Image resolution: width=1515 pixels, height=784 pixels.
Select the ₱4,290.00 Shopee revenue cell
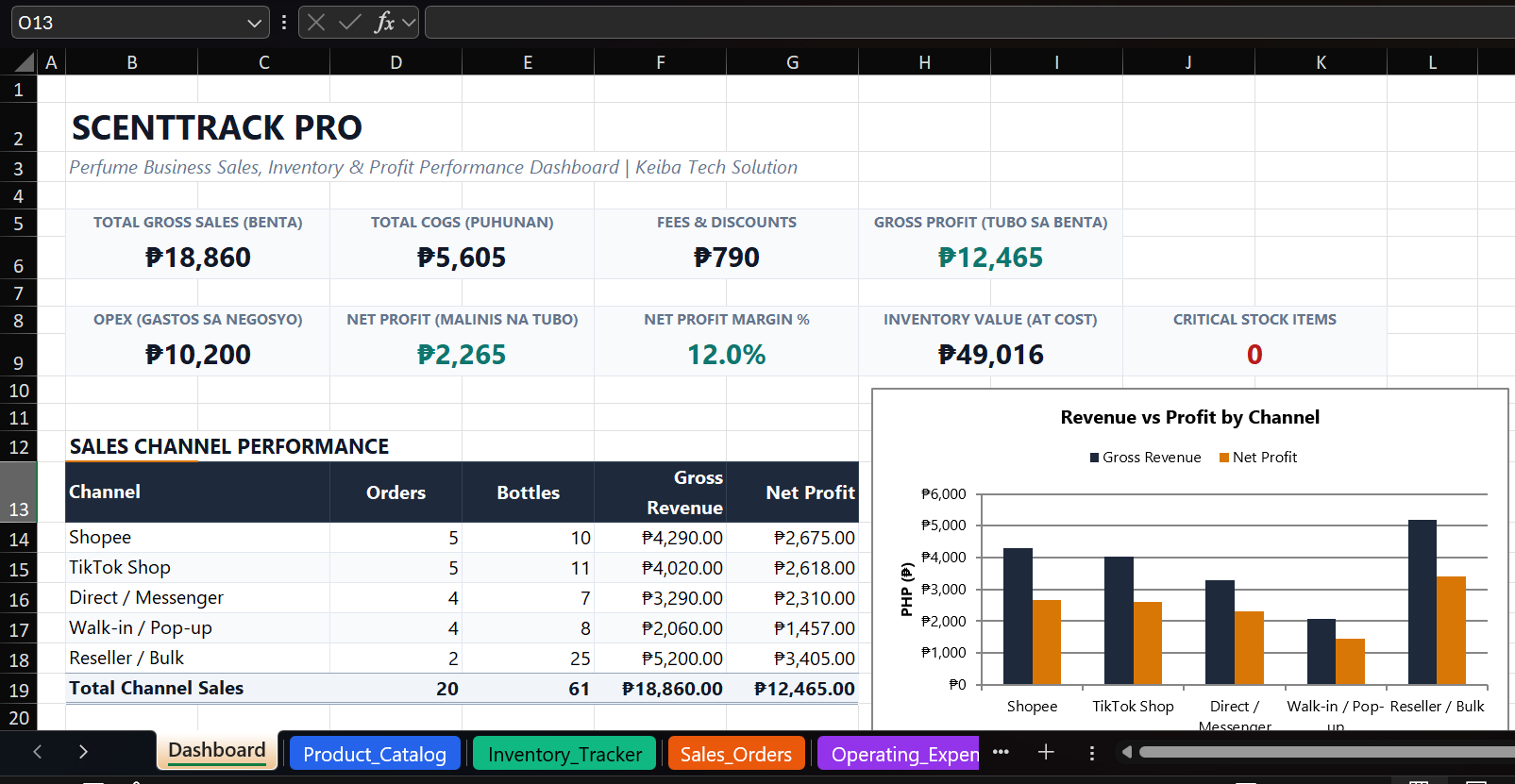click(661, 538)
